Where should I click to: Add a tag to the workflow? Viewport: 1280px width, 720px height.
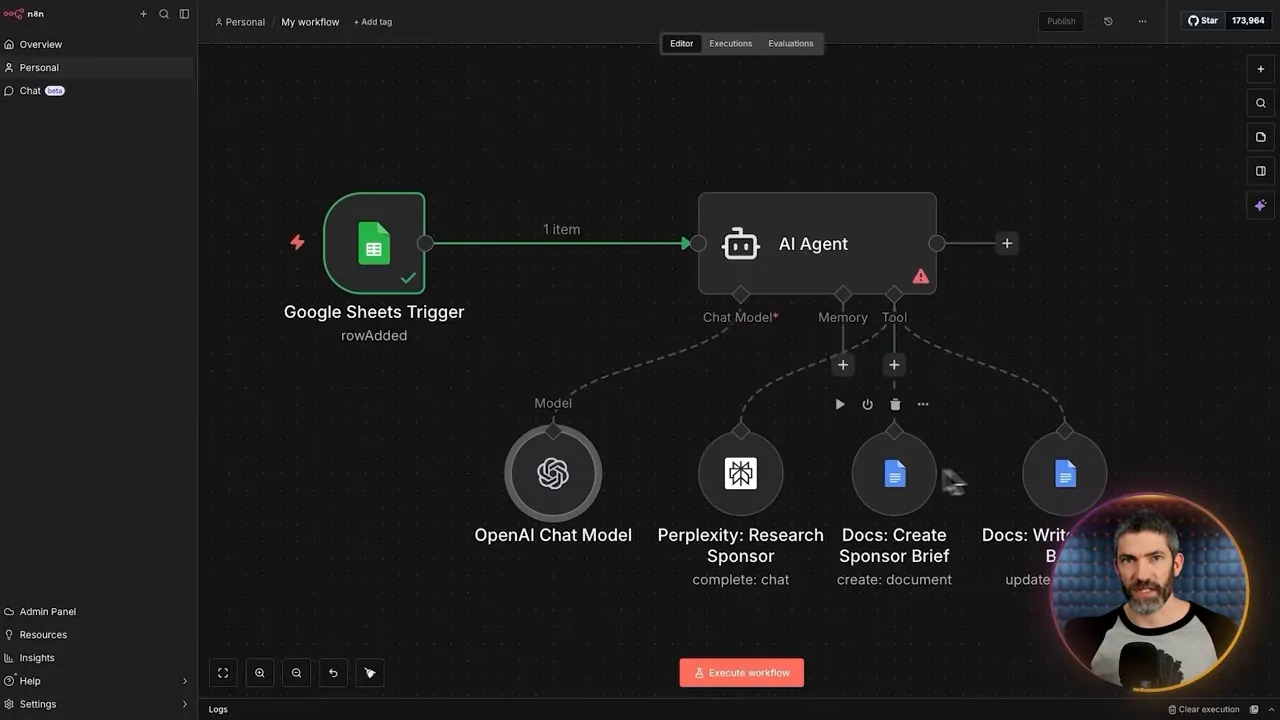(x=373, y=22)
